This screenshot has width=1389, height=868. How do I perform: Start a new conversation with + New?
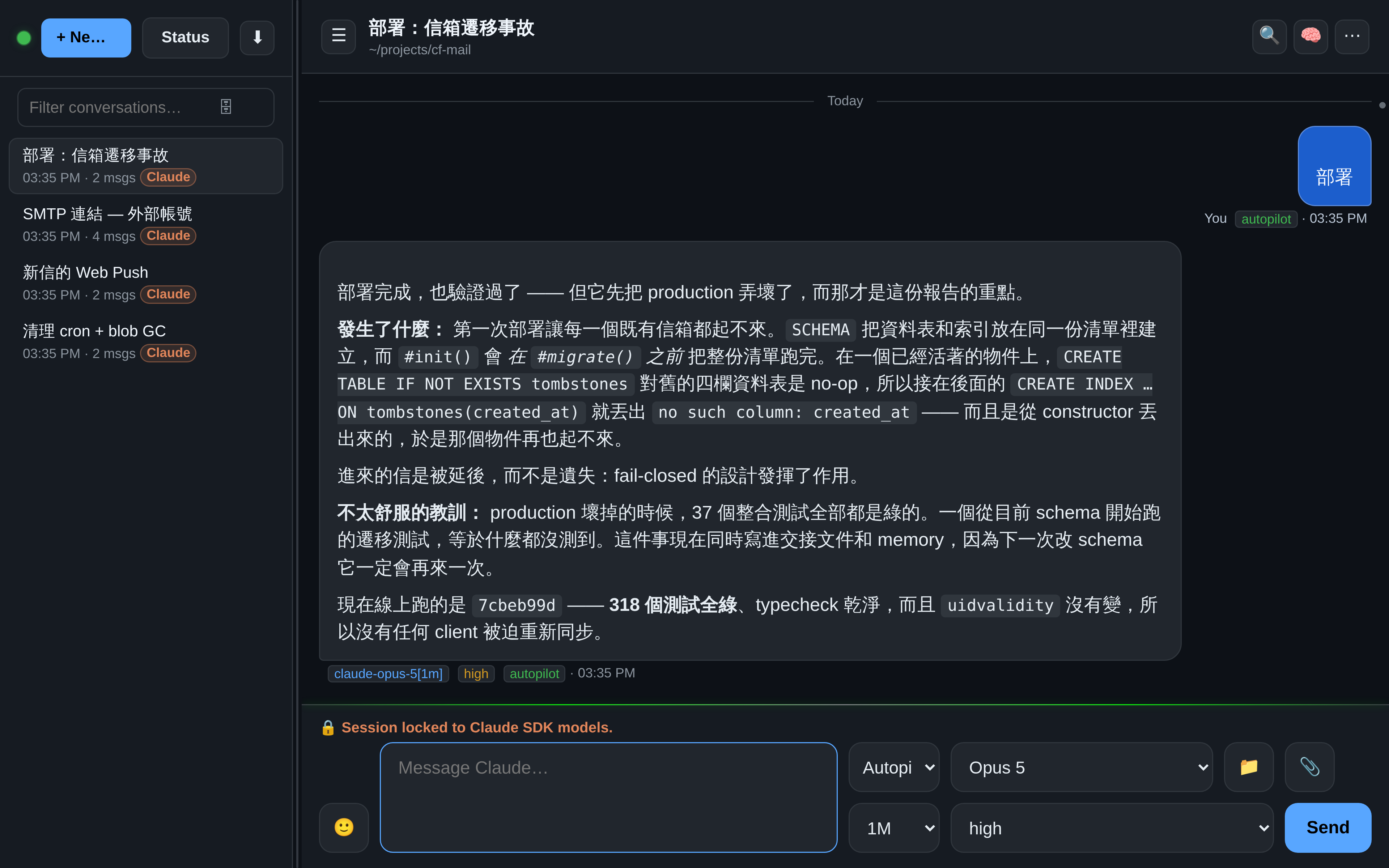[x=86, y=38]
